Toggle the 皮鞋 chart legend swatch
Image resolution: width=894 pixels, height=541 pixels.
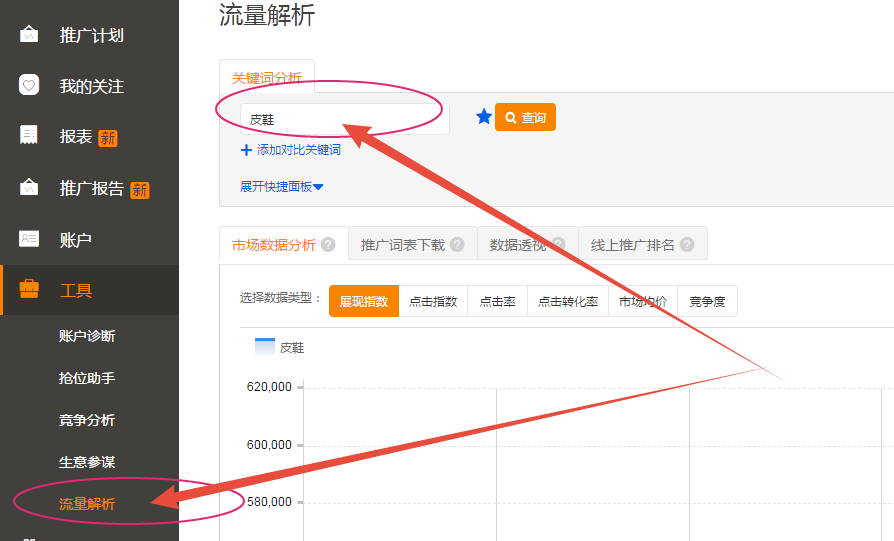(265, 347)
